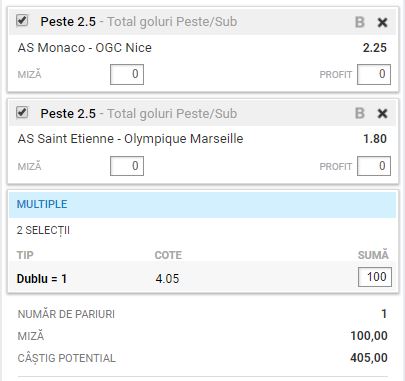Uncheck the Saint Etienne Peste 2.5 checkbox
Image resolution: width=405 pixels, height=381 pixels.
(x=22, y=112)
